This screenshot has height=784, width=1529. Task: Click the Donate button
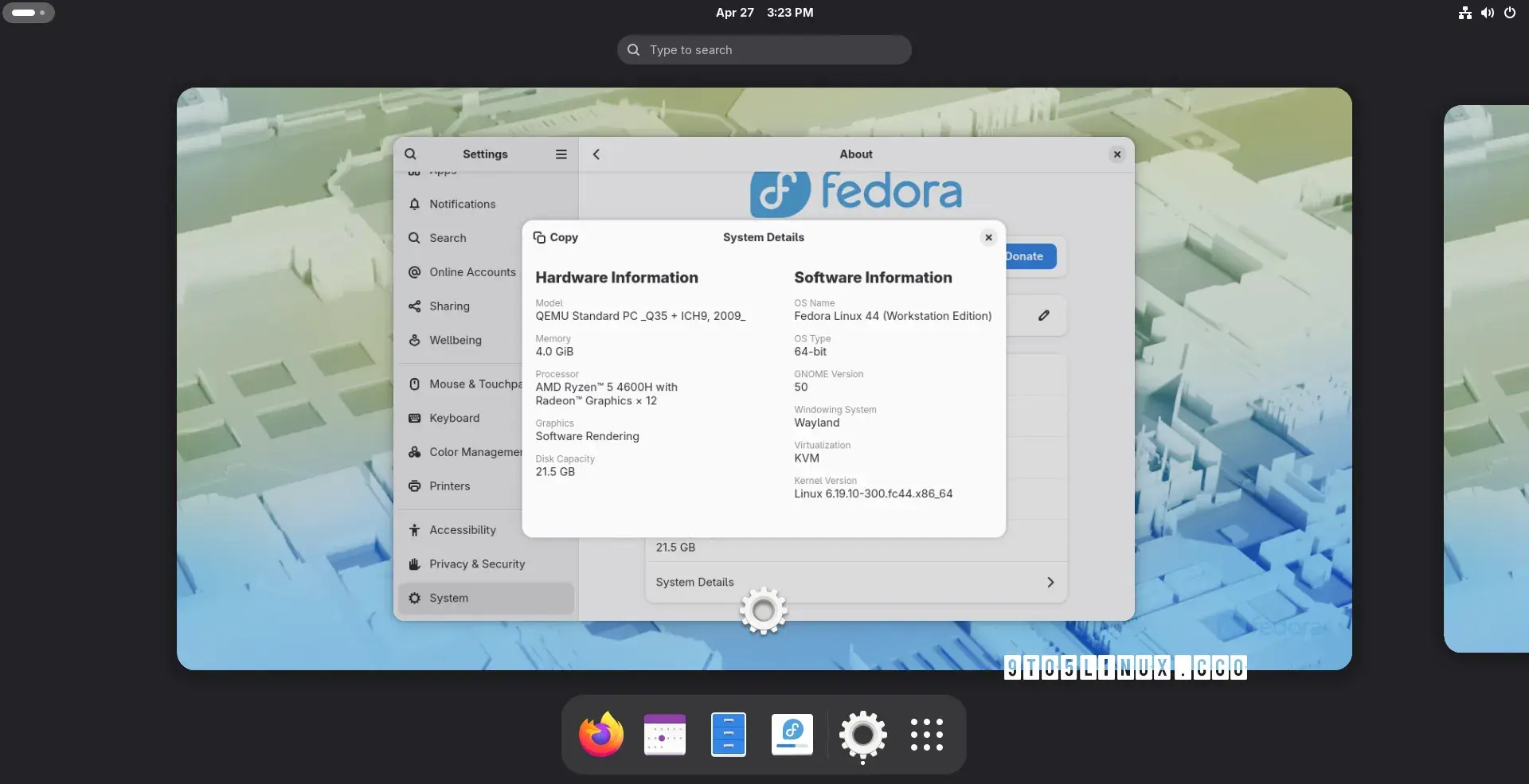1030,256
